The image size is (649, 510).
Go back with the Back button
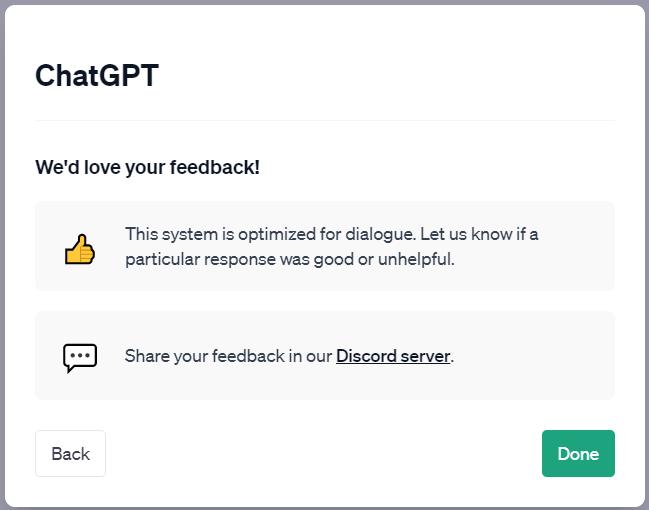[70, 453]
